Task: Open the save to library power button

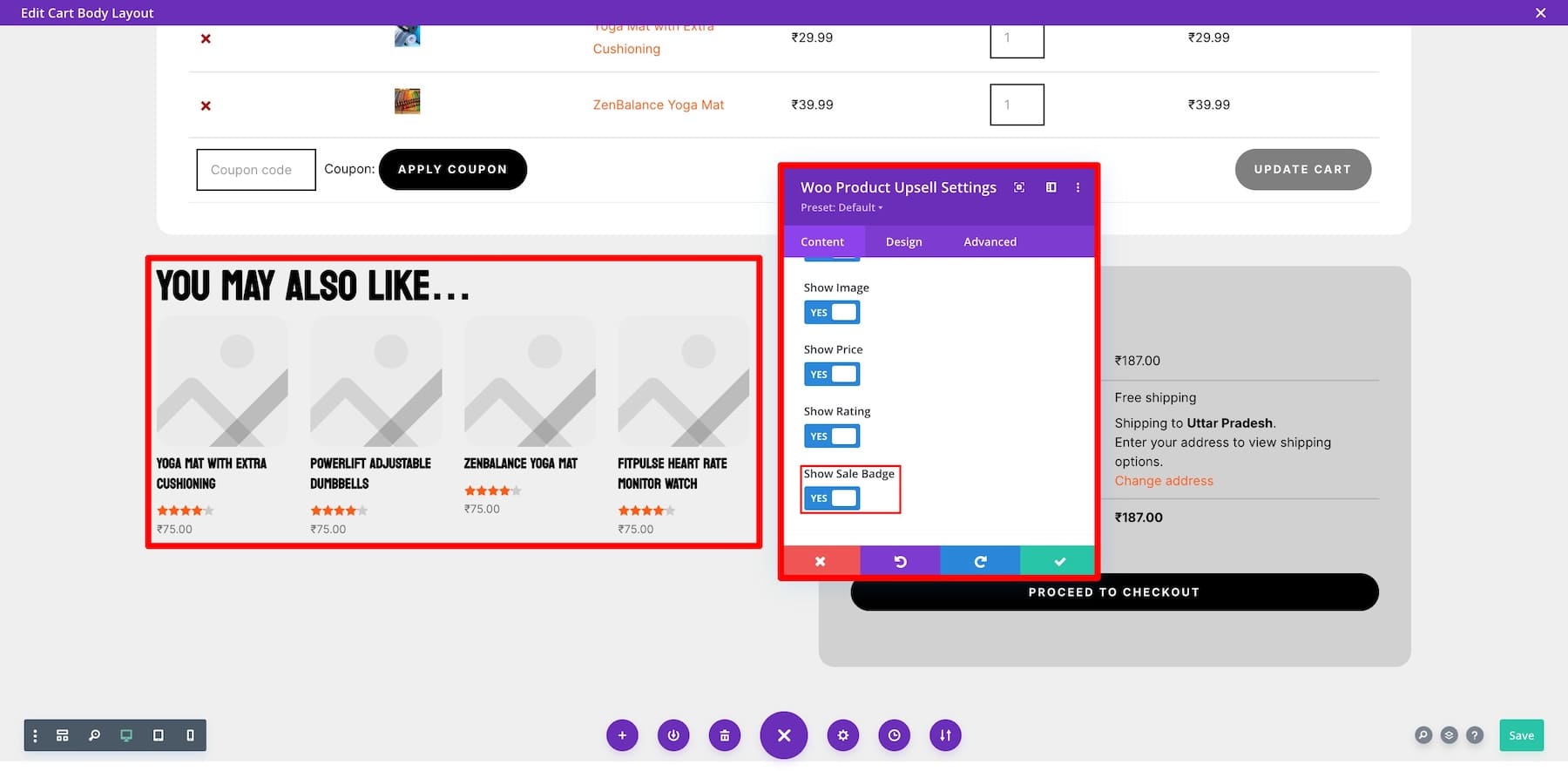Action: click(x=673, y=735)
